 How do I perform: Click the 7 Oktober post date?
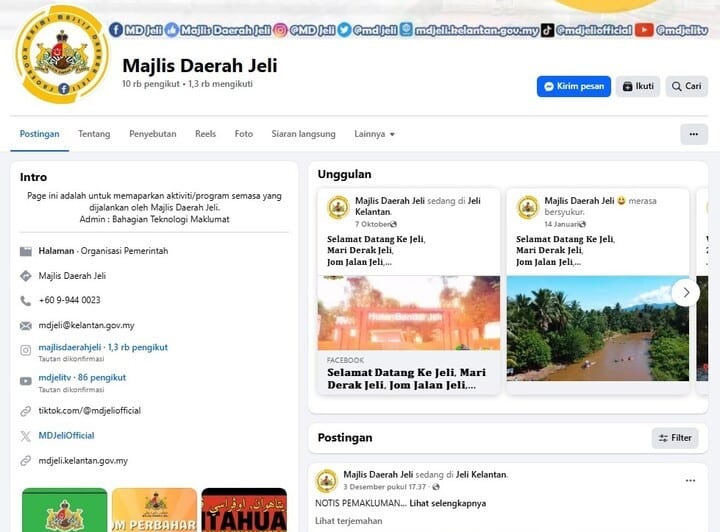(x=372, y=224)
